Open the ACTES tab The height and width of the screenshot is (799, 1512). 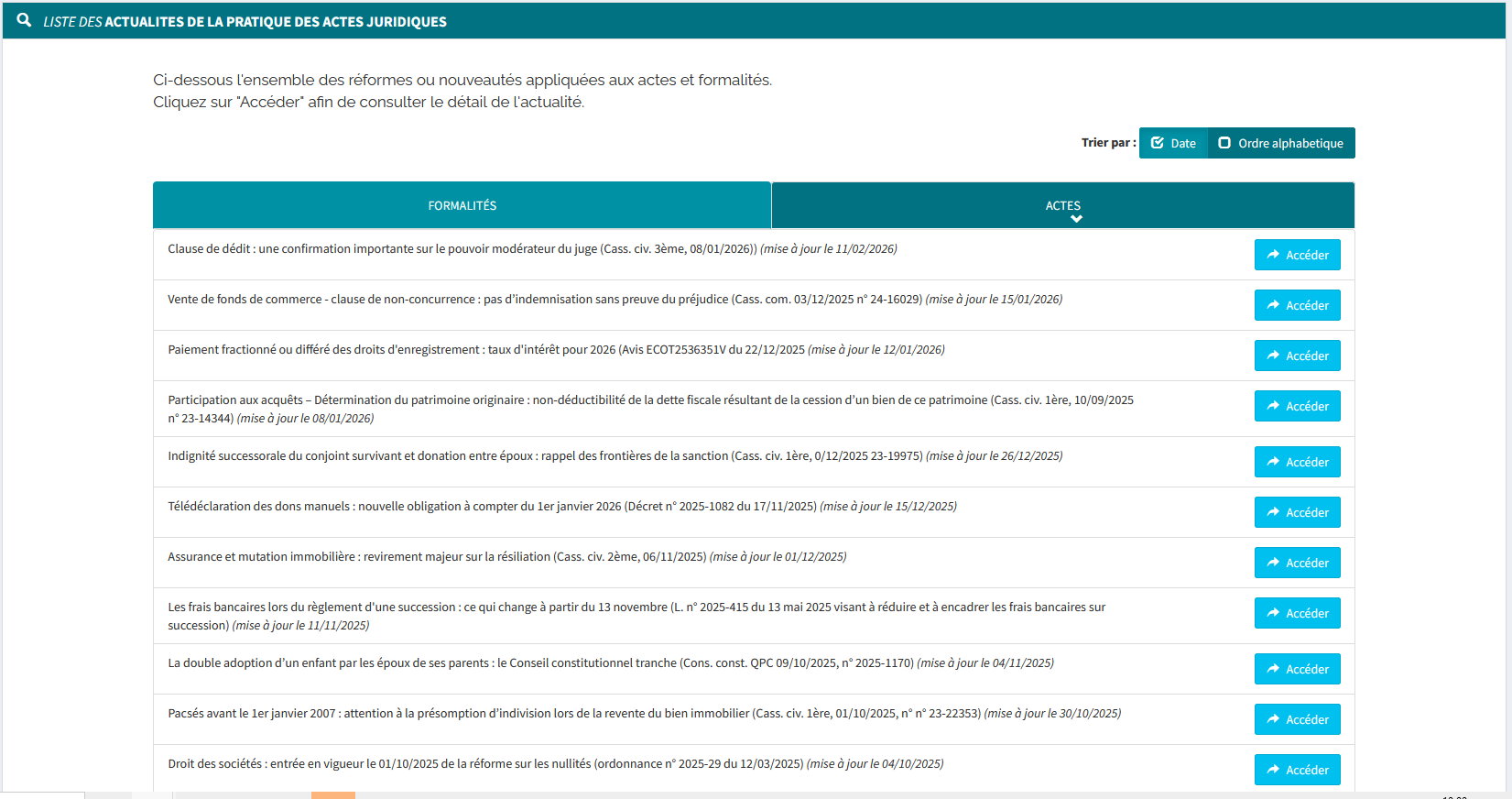[x=1062, y=203]
